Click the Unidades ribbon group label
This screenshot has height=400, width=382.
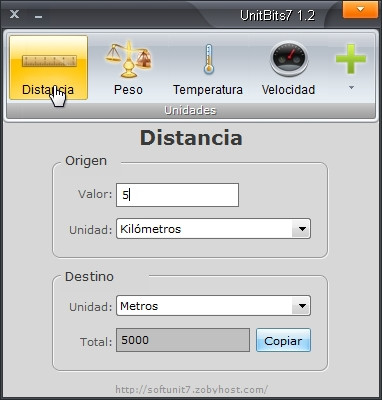[x=190, y=110]
